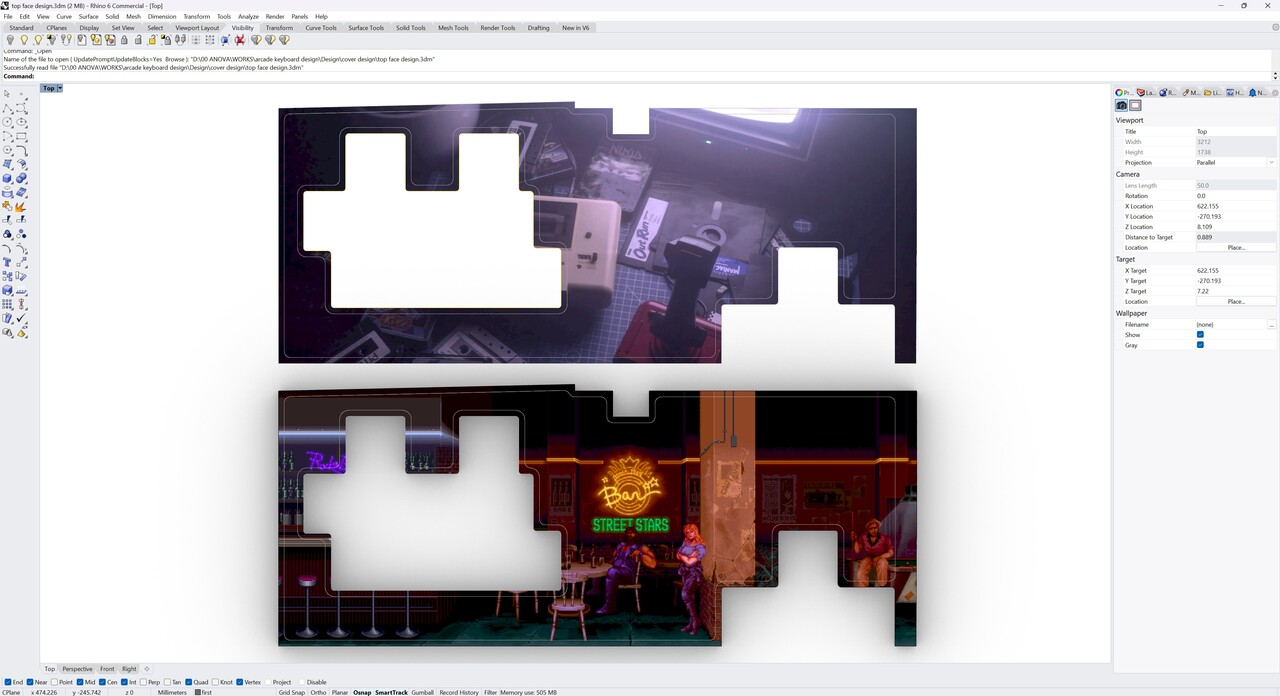Image resolution: width=1280 pixels, height=696 pixels.
Task: Click the Array grid tool icon
Action: click(7, 304)
